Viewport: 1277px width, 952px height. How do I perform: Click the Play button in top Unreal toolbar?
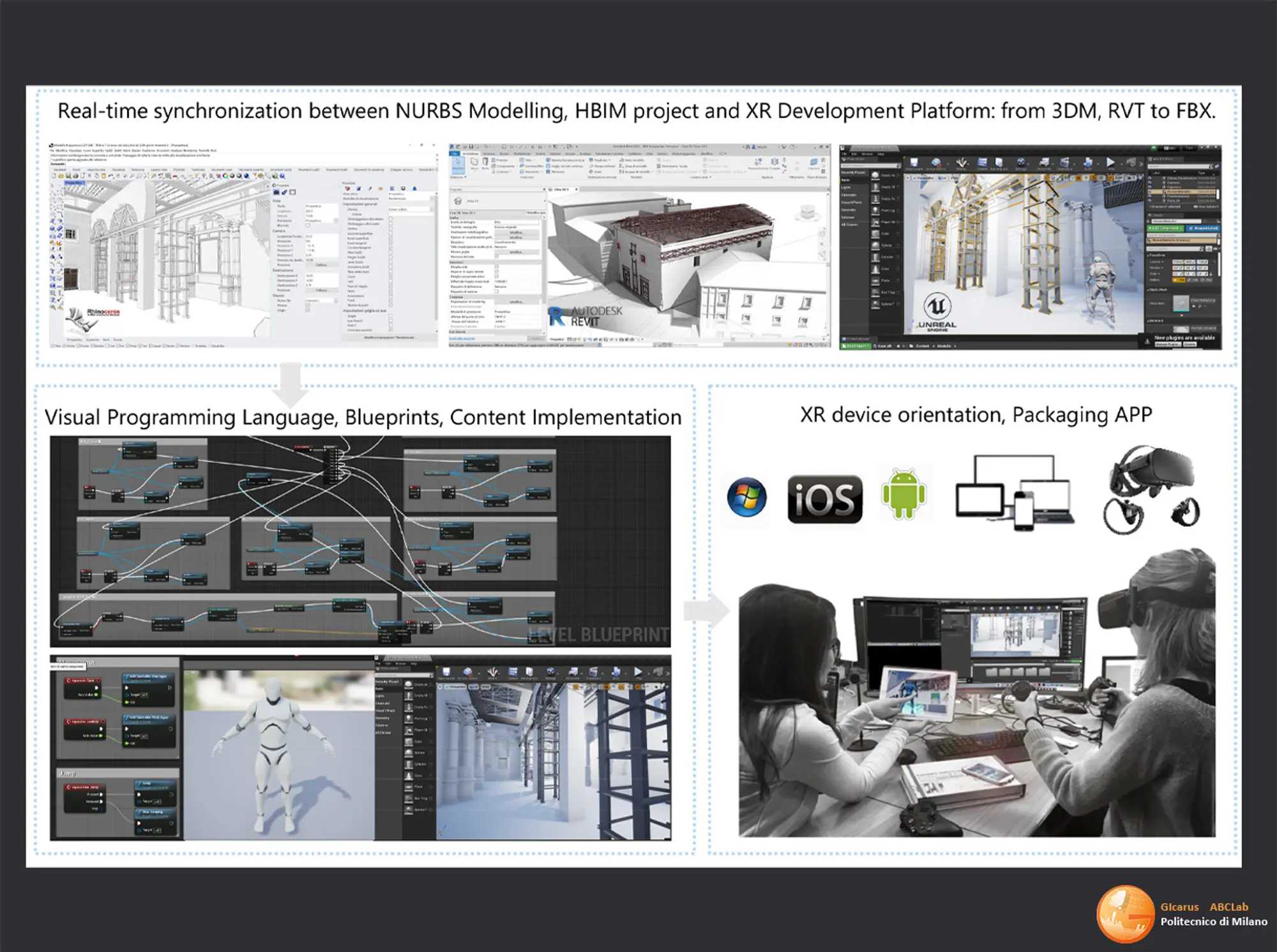(x=1110, y=163)
